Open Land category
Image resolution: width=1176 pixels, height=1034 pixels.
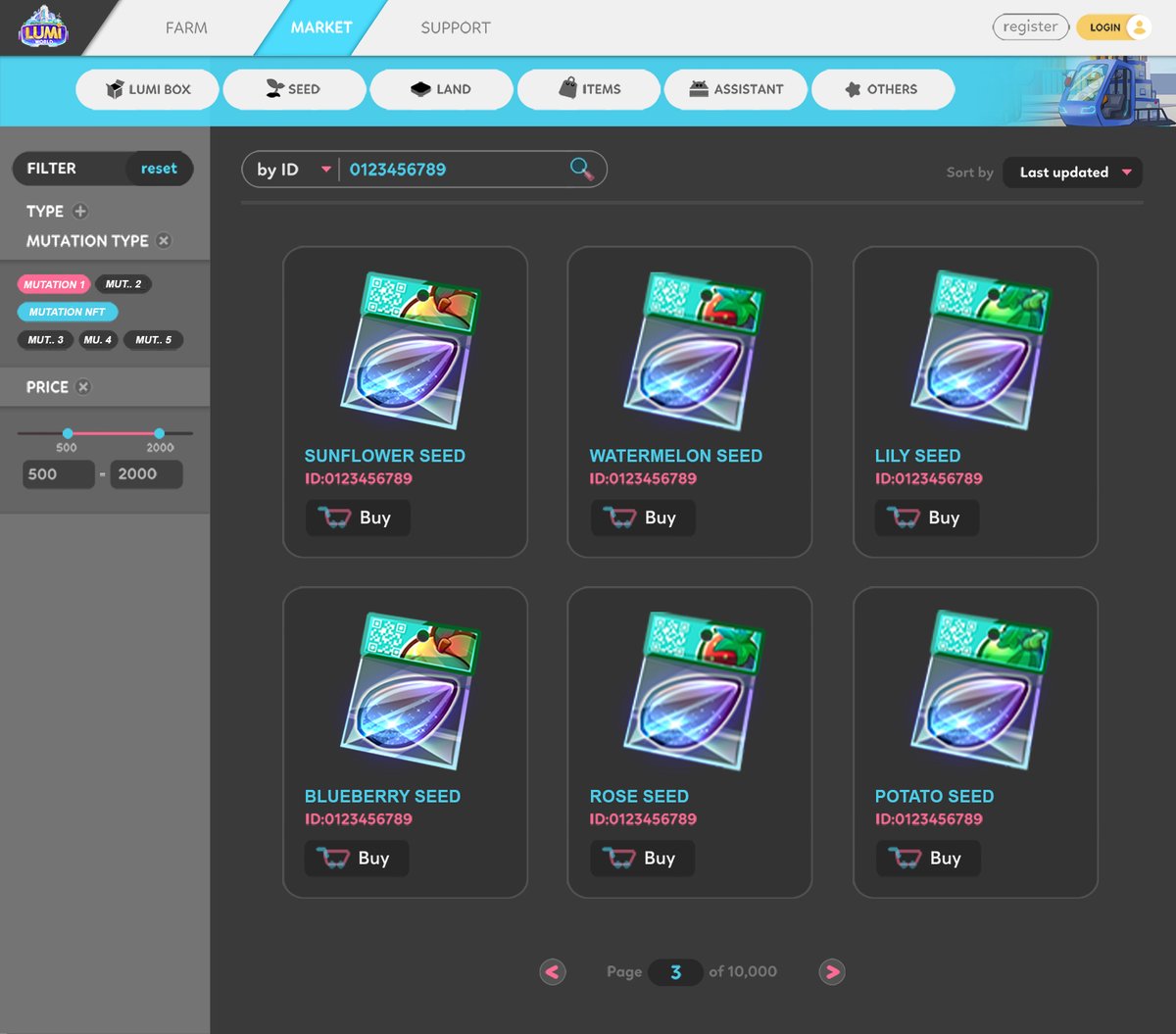441,89
